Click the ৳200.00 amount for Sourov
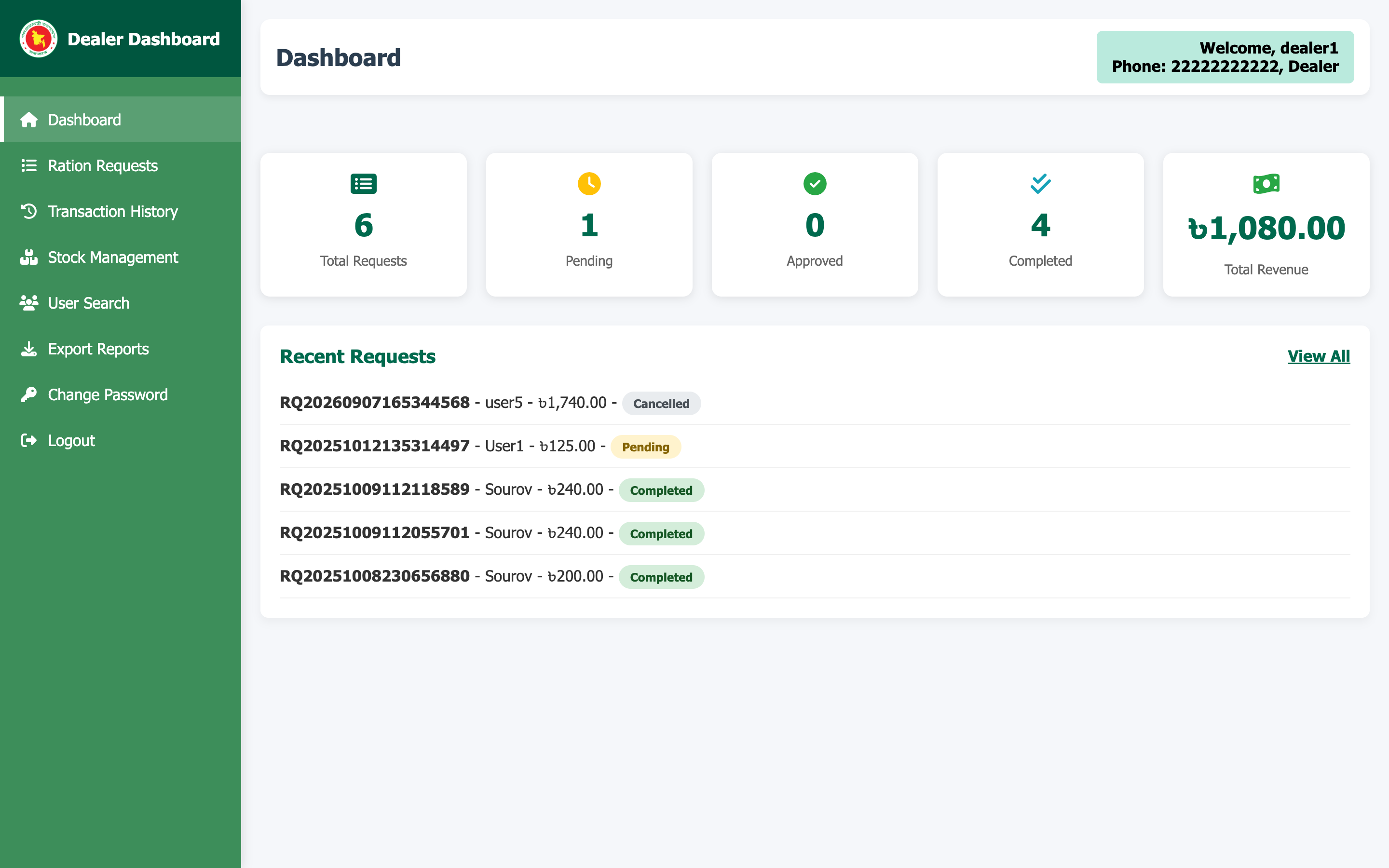Viewport: 1389px width, 868px height. 575,576
